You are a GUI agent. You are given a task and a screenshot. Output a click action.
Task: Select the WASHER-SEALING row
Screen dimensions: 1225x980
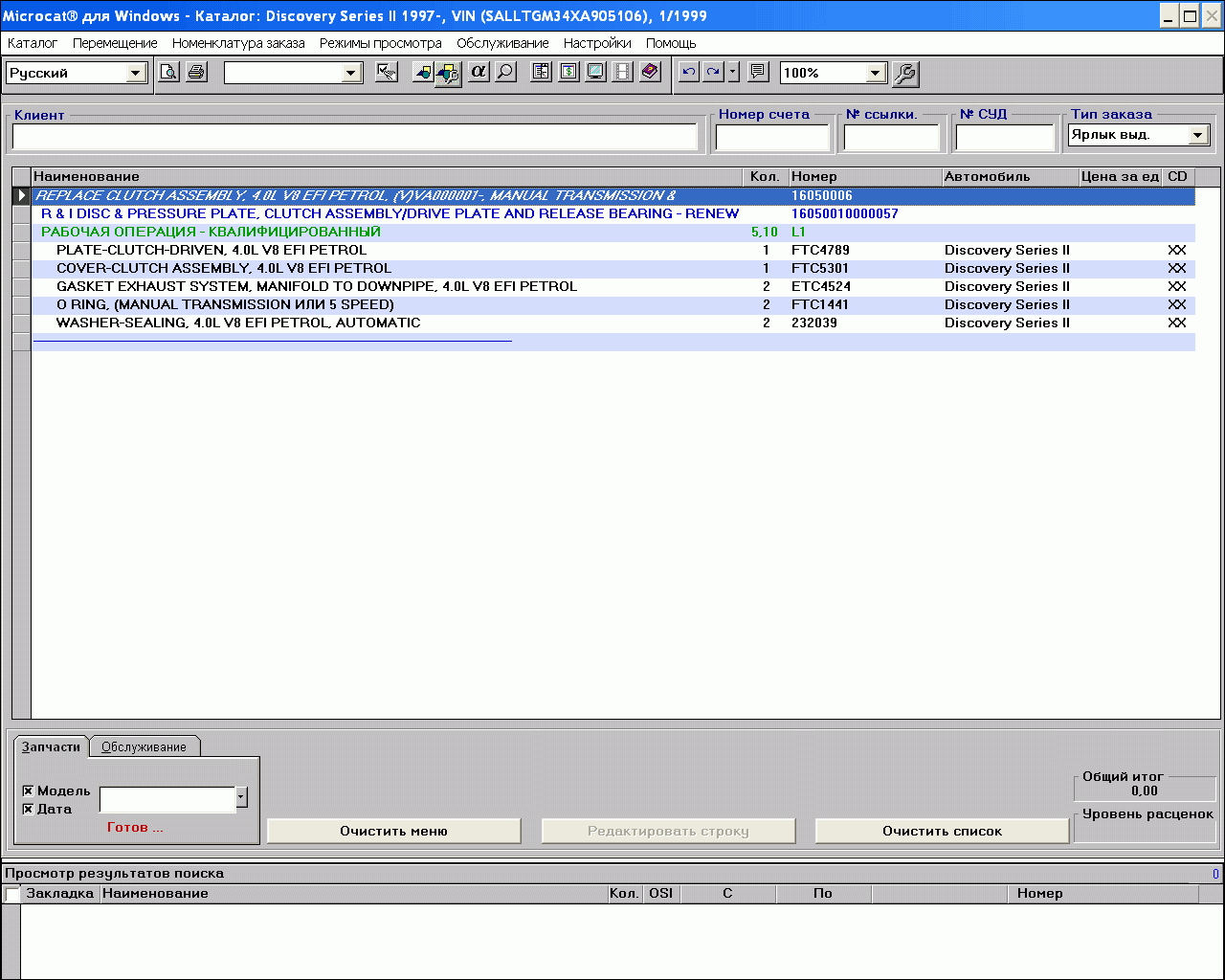[613, 323]
